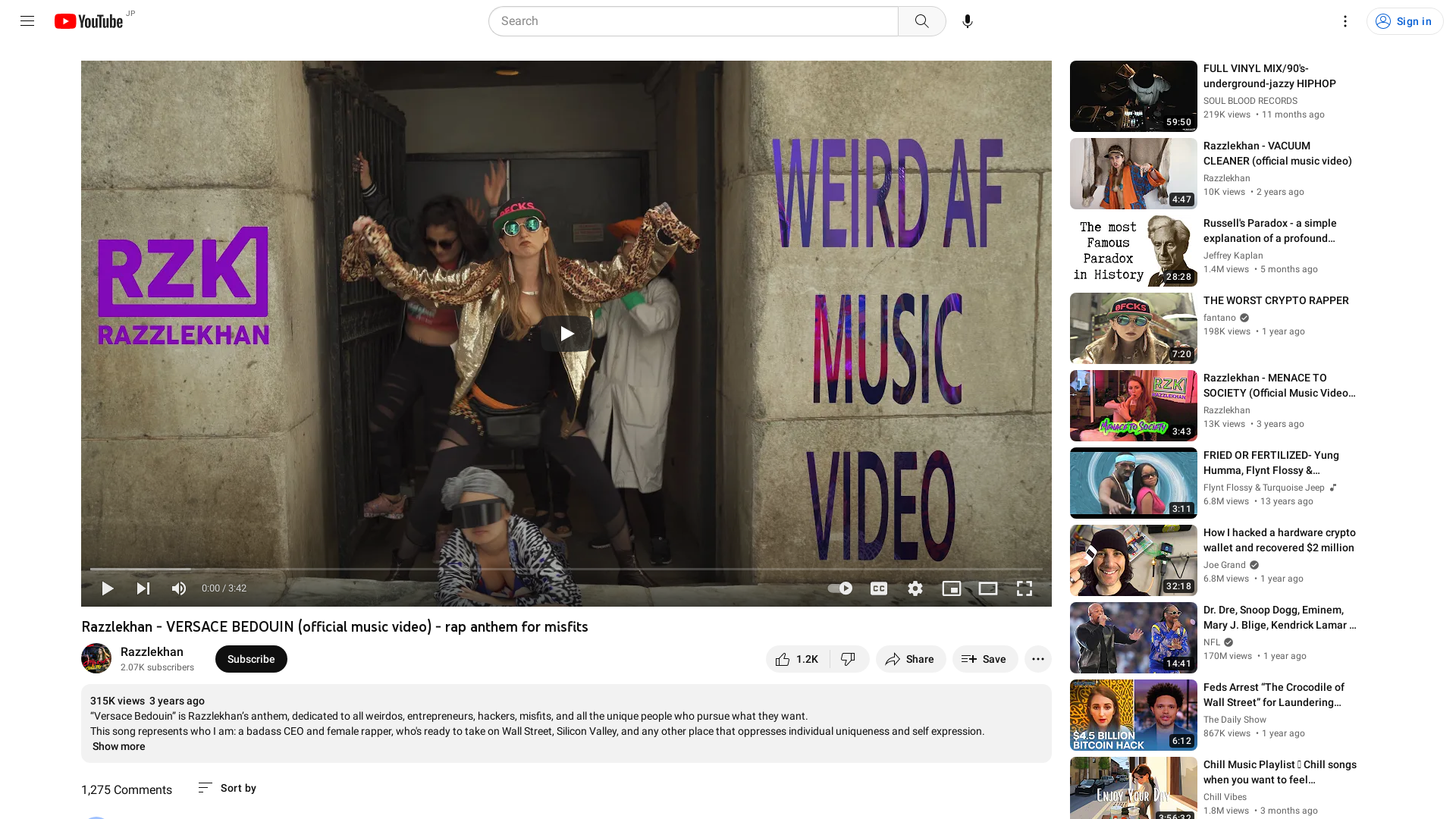Open FULL VINYL MIX thumbnail
1456x819 pixels.
pyautogui.click(x=1133, y=96)
